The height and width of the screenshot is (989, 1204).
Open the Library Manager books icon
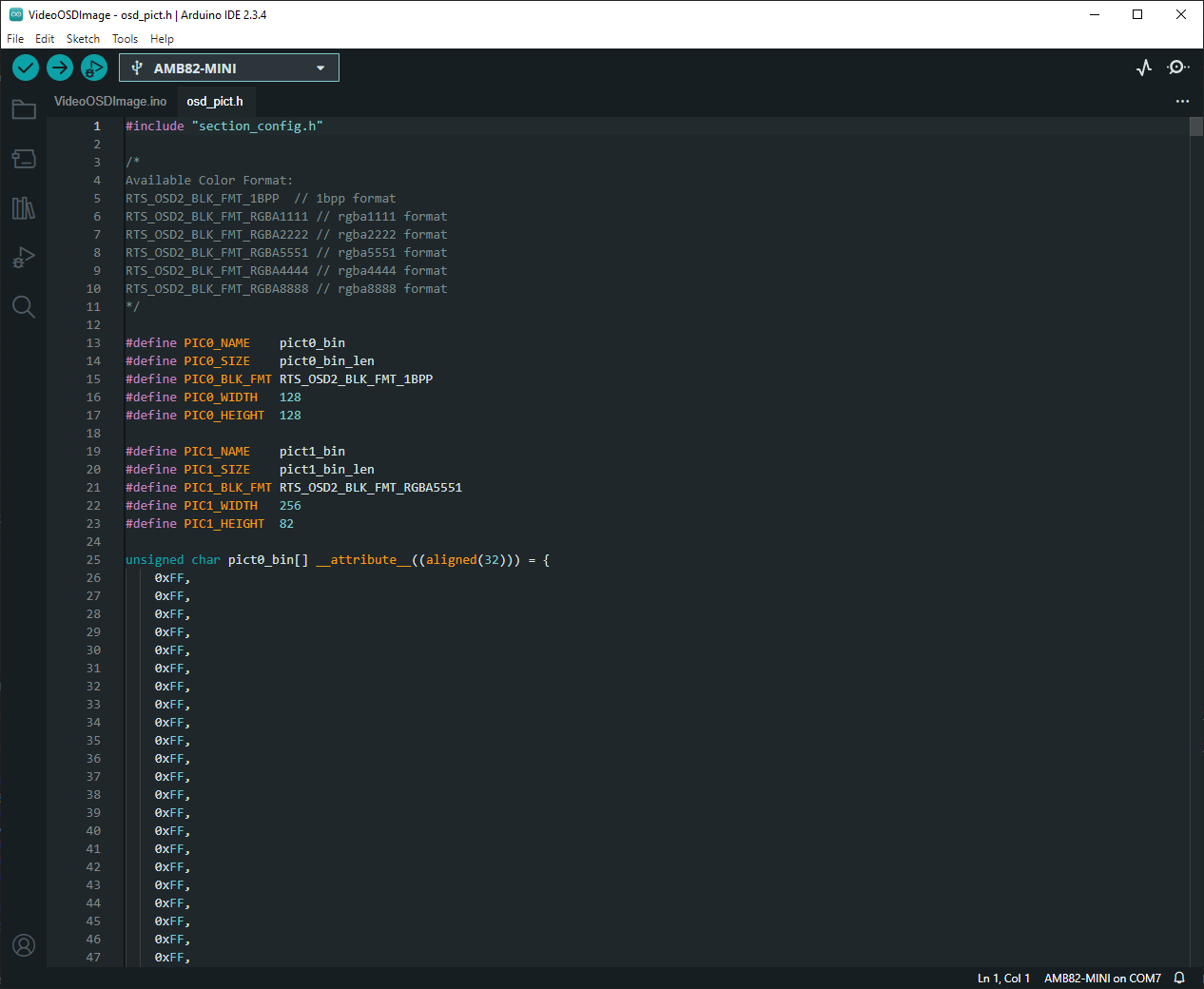[x=24, y=208]
